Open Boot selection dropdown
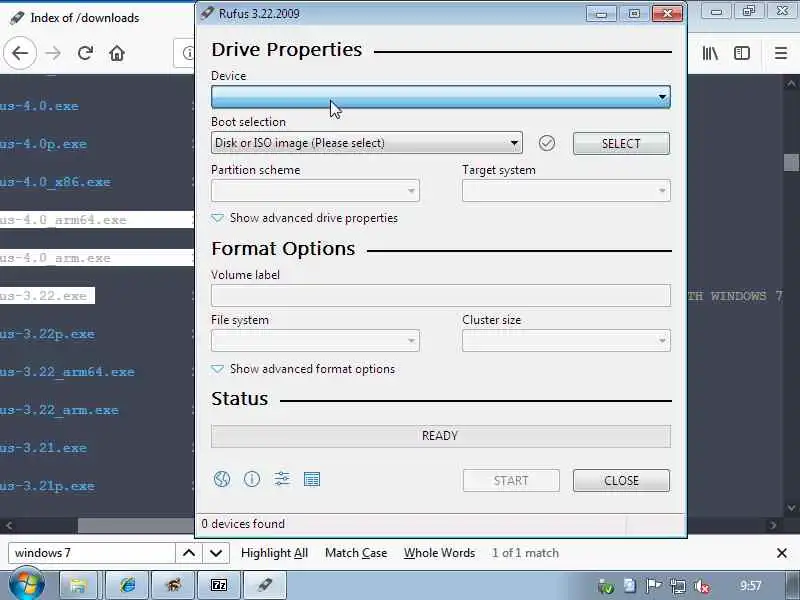800x600 pixels. pyautogui.click(x=367, y=143)
